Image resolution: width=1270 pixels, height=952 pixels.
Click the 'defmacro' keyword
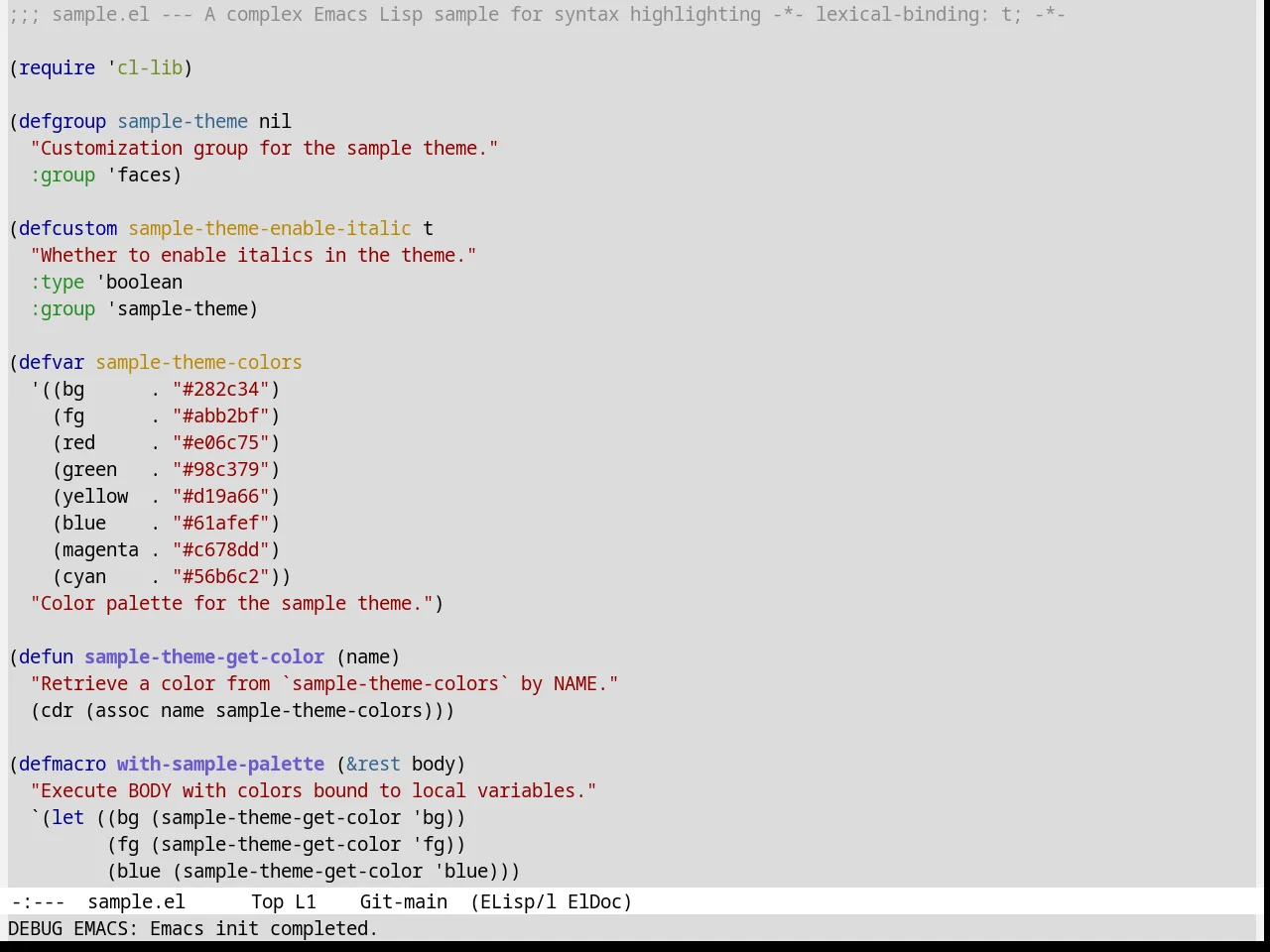click(63, 764)
